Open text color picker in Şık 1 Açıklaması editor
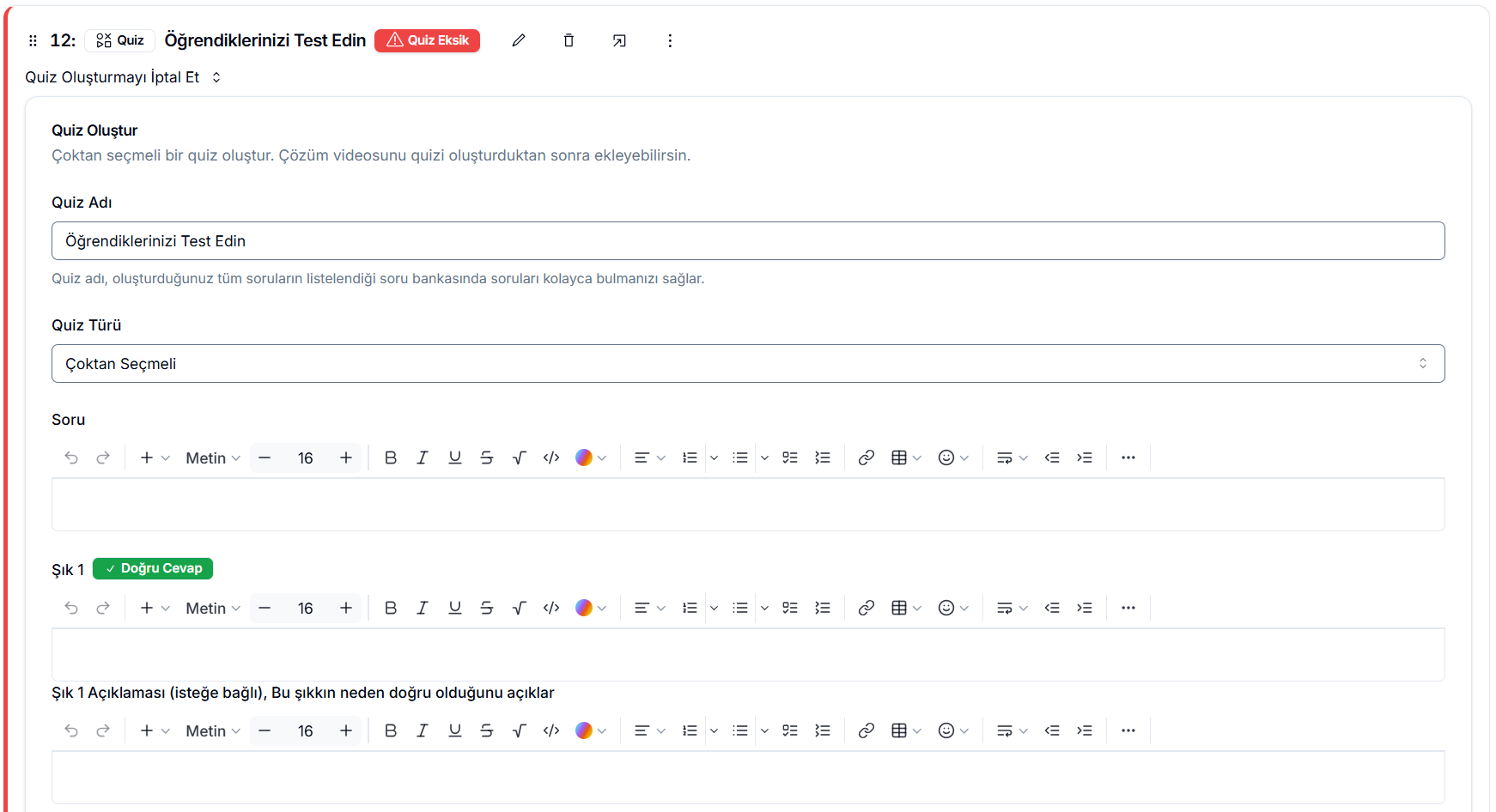This screenshot has width=1496, height=812. click(x=591, y=730)
